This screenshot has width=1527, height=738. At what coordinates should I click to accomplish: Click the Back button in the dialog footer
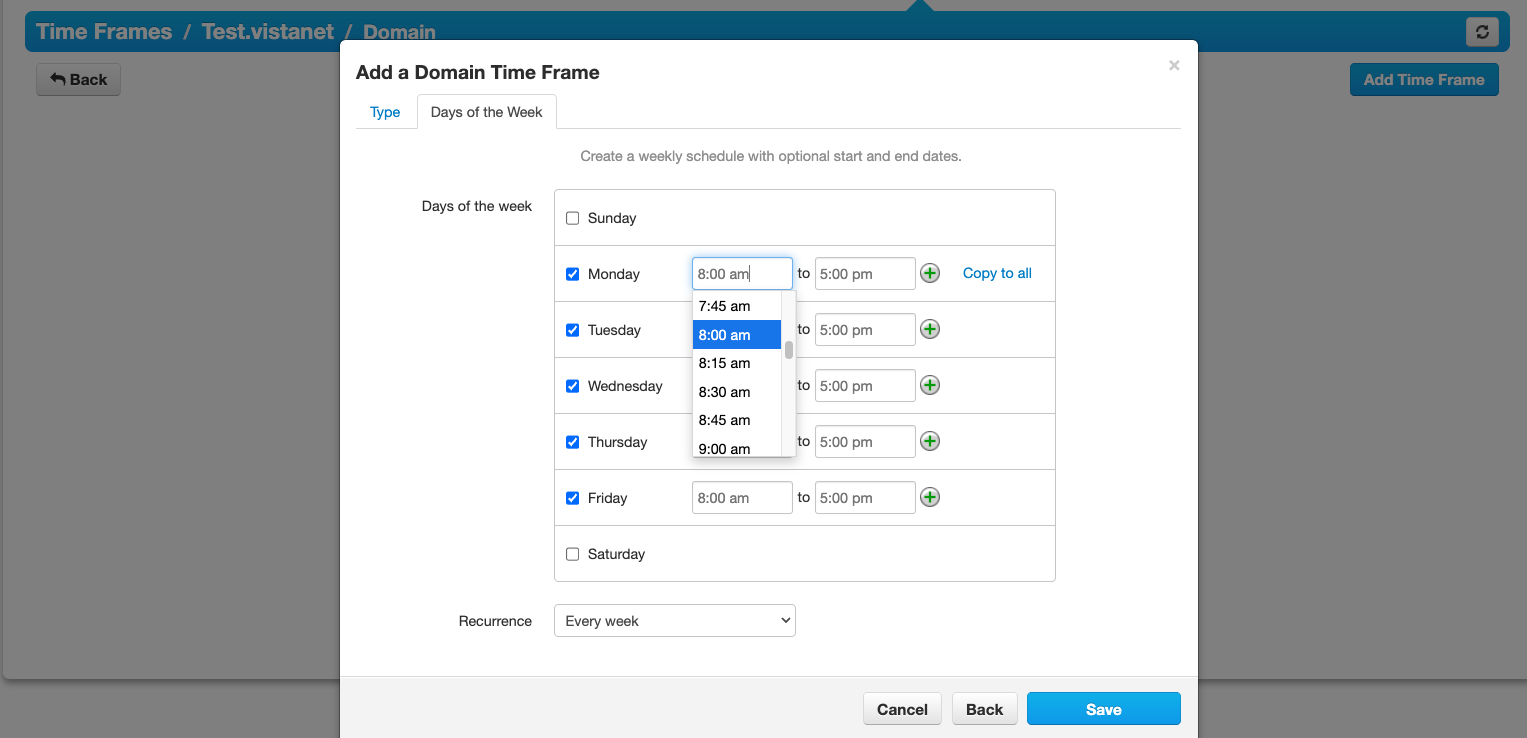click(x=984, y=709)
